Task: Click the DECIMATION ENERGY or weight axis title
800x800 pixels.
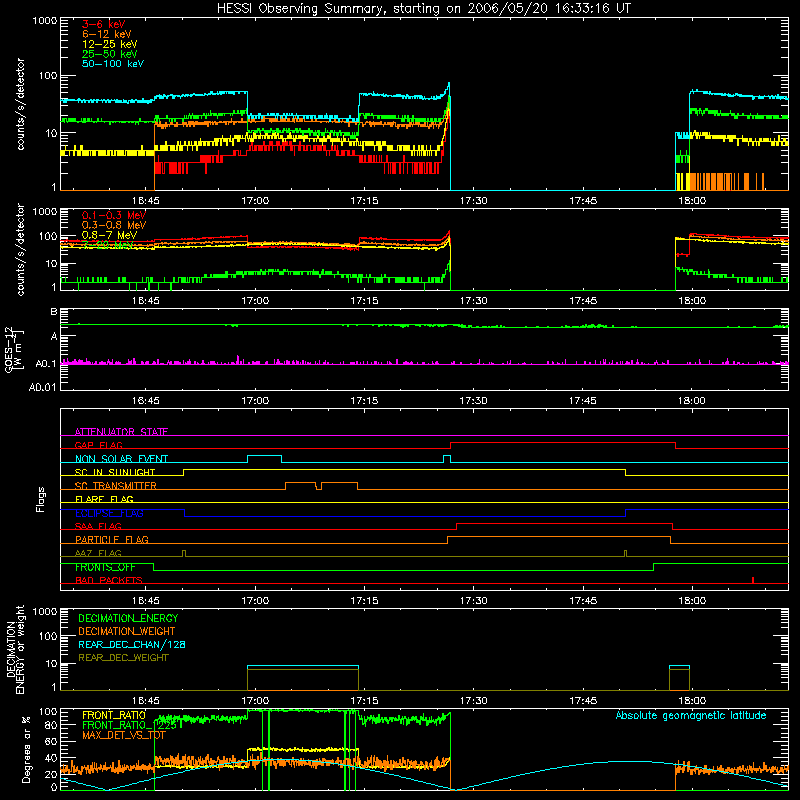Action: (15, 649)
